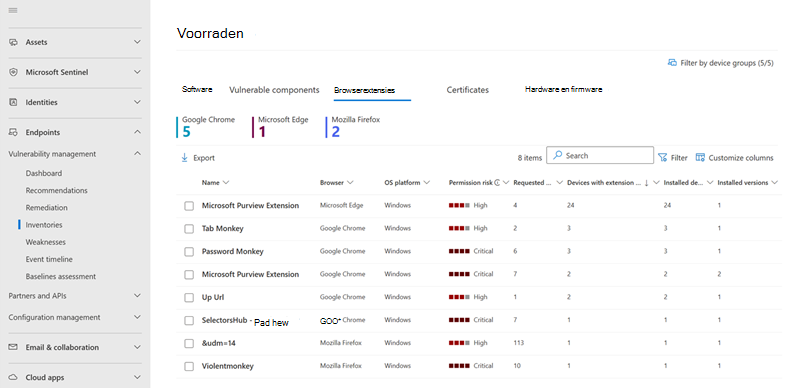Open Recommendations in the sidebar
The width and height of the screenshot is (800, 388).
pyautogui.click(x=57, y=190)
